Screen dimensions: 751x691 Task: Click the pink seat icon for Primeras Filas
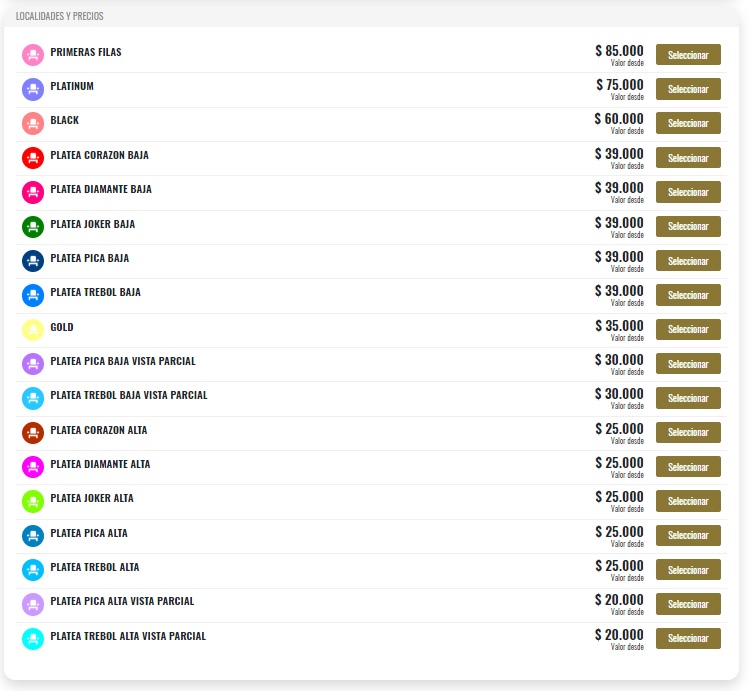click(33, 55)
